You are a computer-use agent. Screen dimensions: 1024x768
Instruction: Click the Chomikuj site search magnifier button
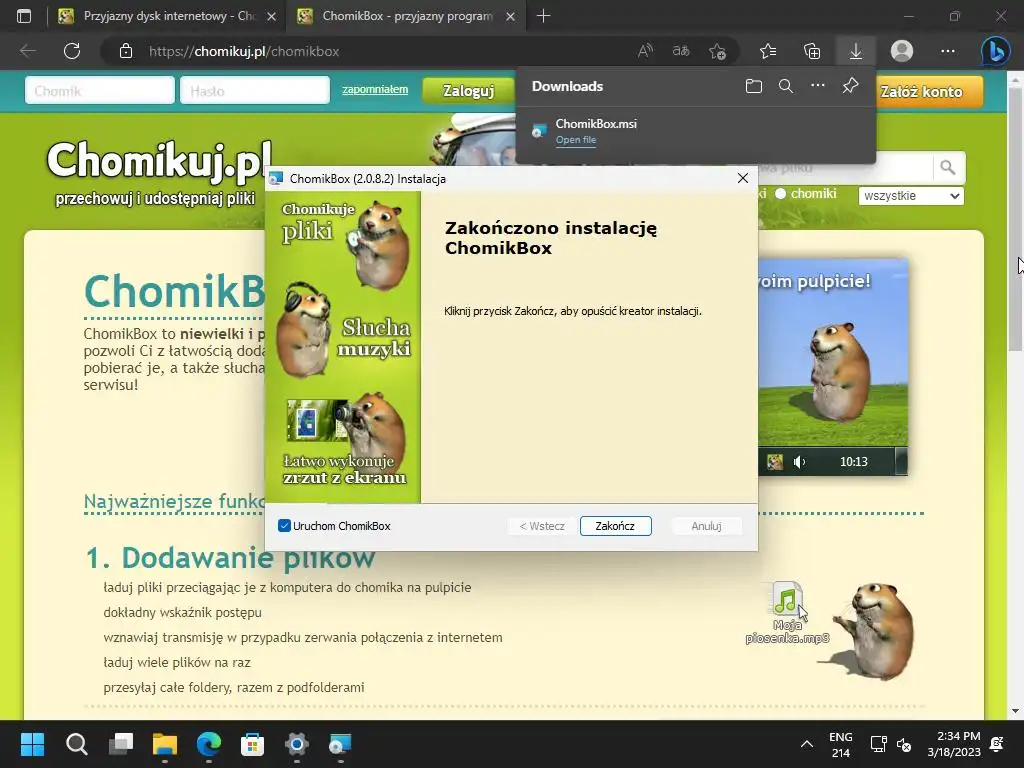click(x=948, y=168)
